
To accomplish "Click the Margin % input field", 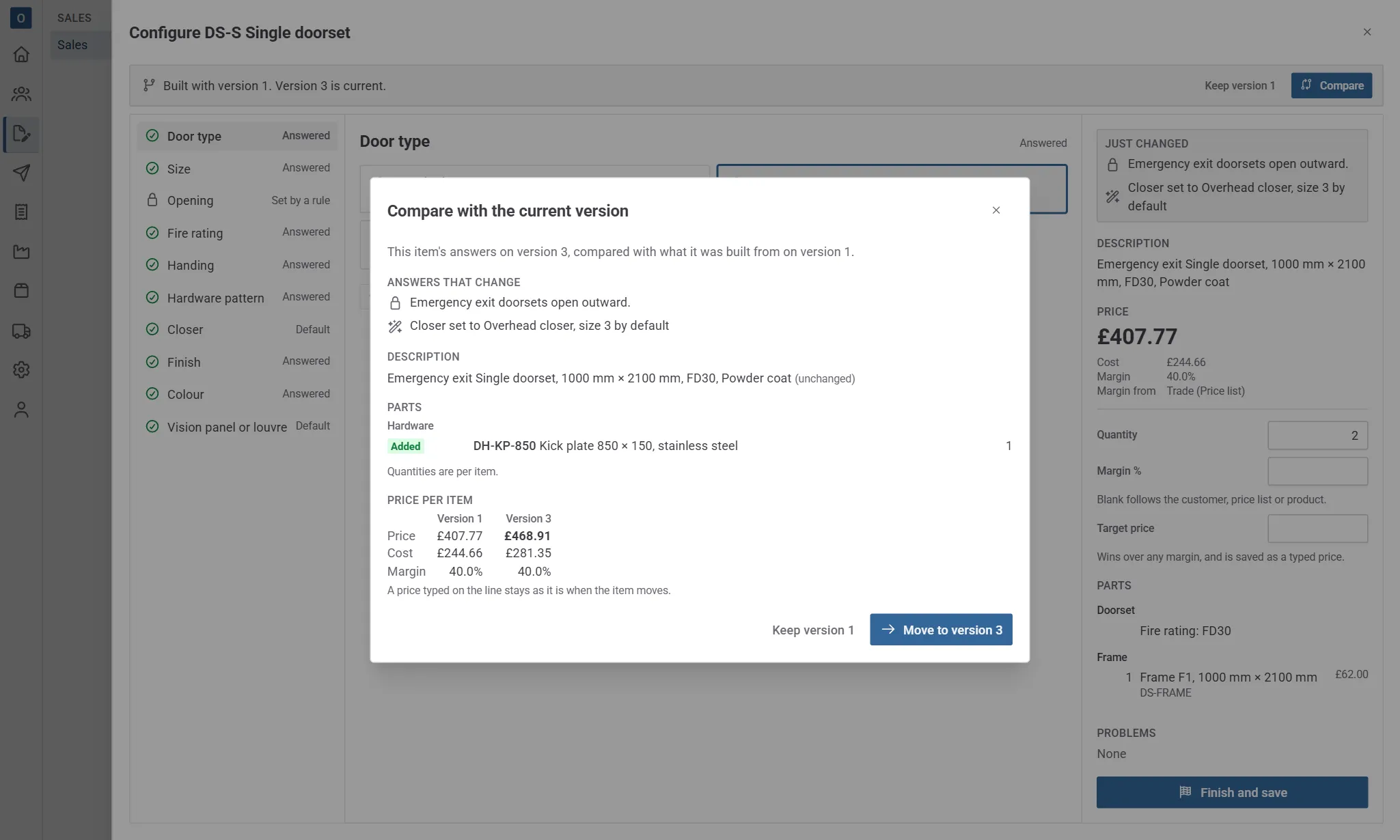I will pyautogui.click(x=1317, y=471).
